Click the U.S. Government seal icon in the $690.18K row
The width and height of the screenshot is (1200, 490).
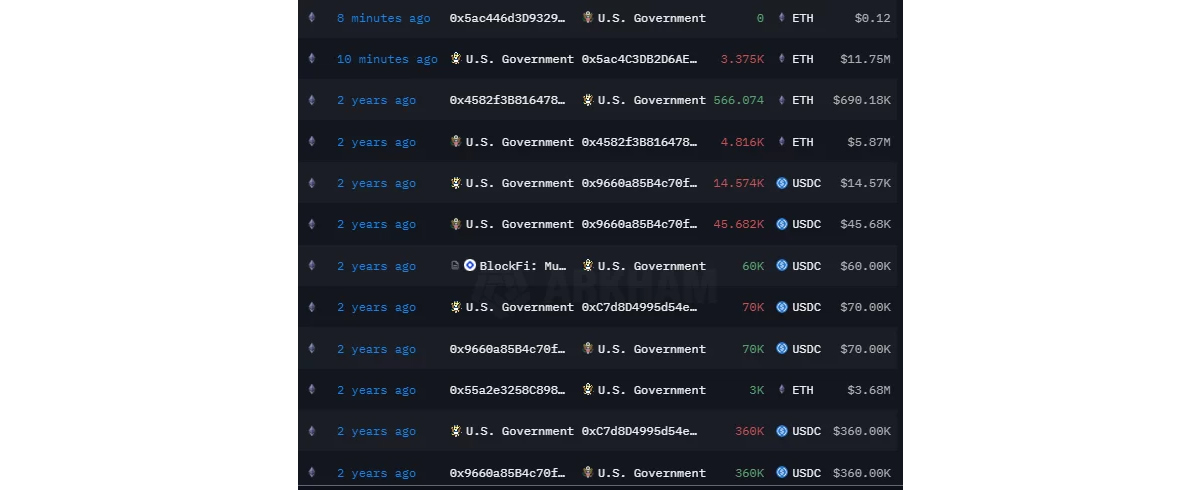[x=588, y=100]
